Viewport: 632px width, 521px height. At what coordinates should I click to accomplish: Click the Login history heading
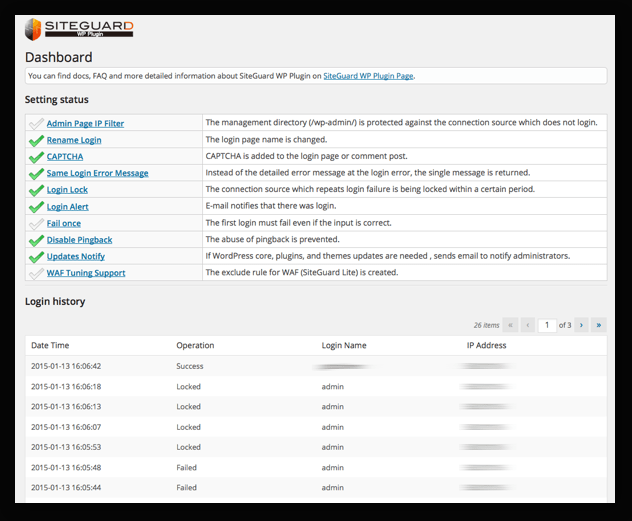pos(55,302)
